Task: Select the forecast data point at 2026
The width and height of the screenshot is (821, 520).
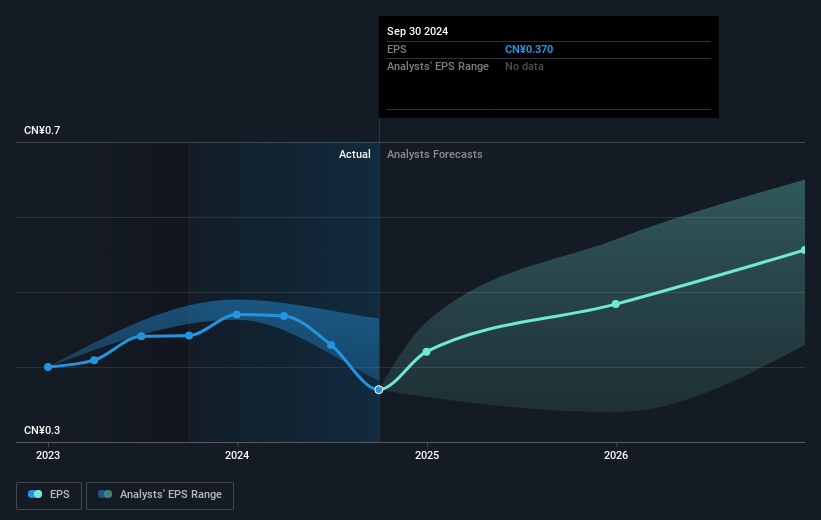Action: pyautogui.click(x=616, y=304)
